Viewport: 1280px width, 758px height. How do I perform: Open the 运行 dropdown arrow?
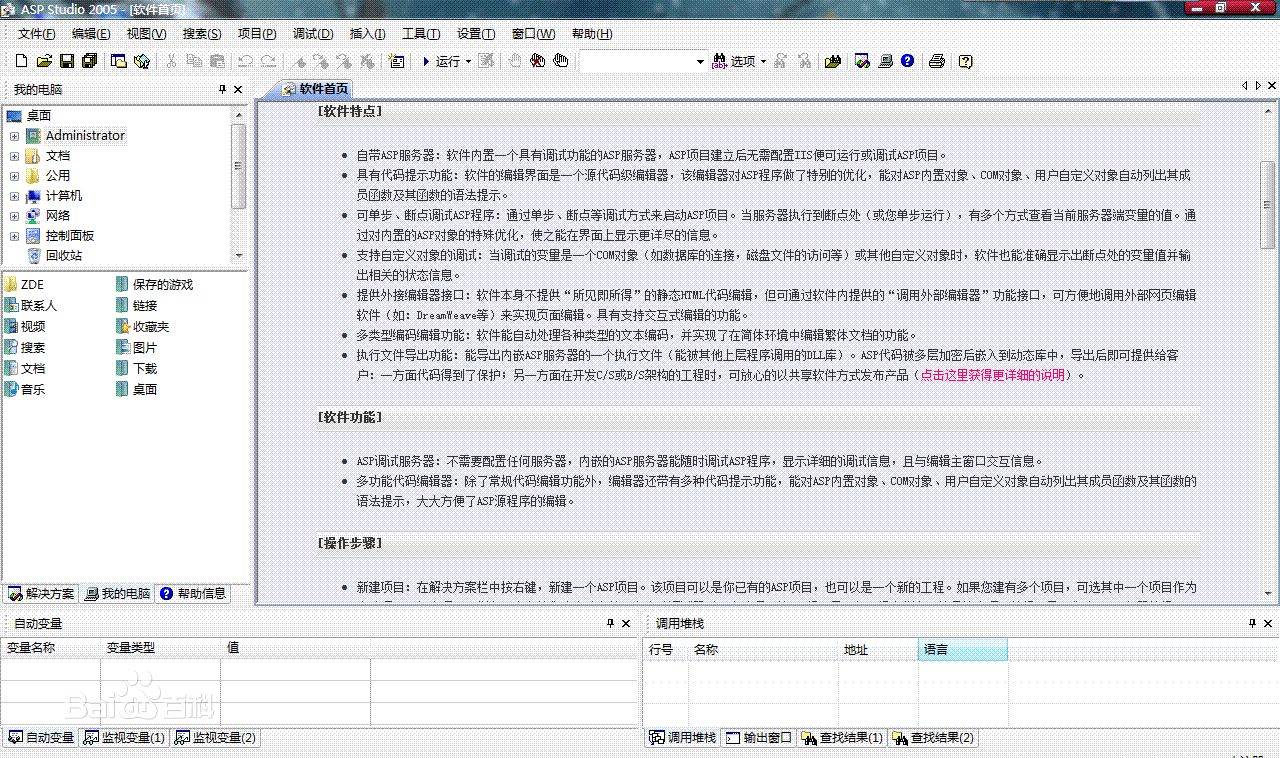pos(467,61)
